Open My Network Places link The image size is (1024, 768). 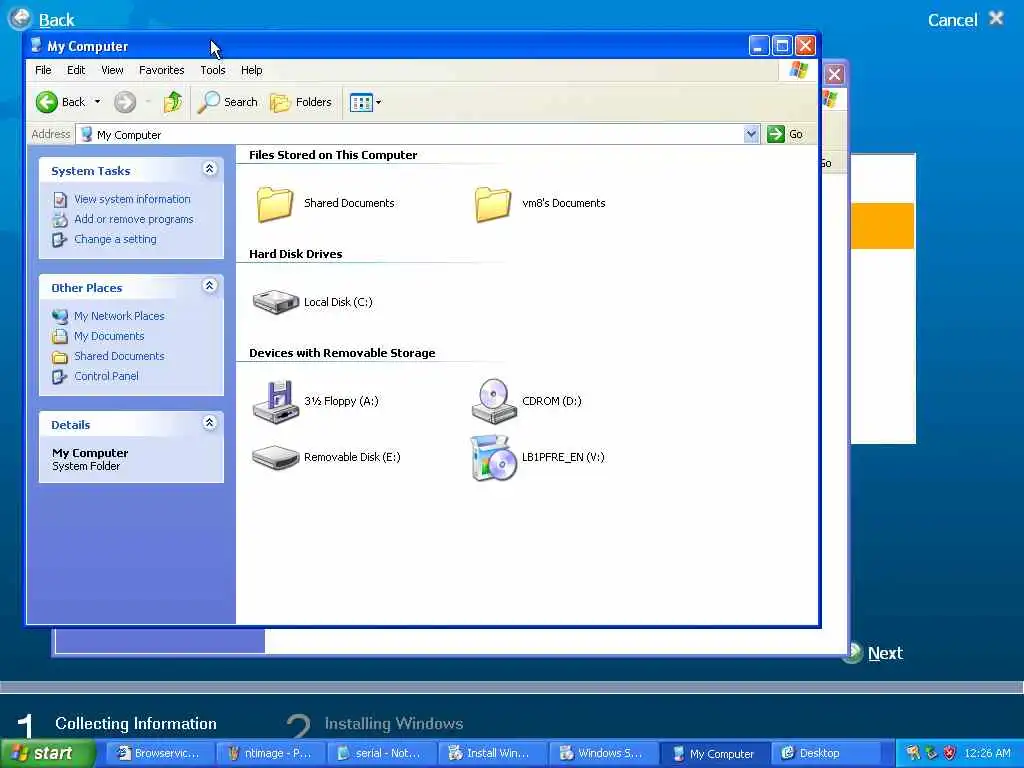click(119, 316)
